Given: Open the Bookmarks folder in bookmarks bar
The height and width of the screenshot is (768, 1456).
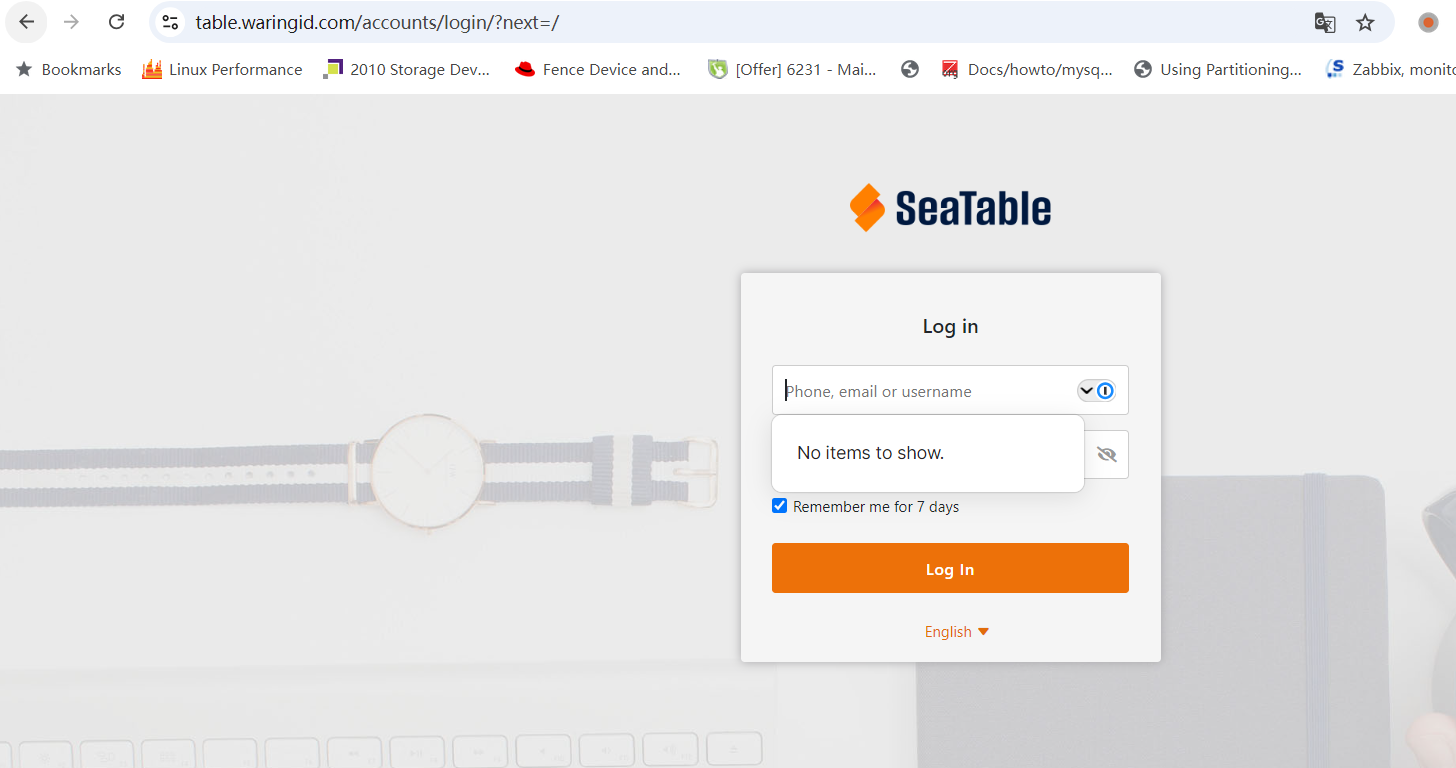Looking at the screenshot, I should click(x=68, y=69).
